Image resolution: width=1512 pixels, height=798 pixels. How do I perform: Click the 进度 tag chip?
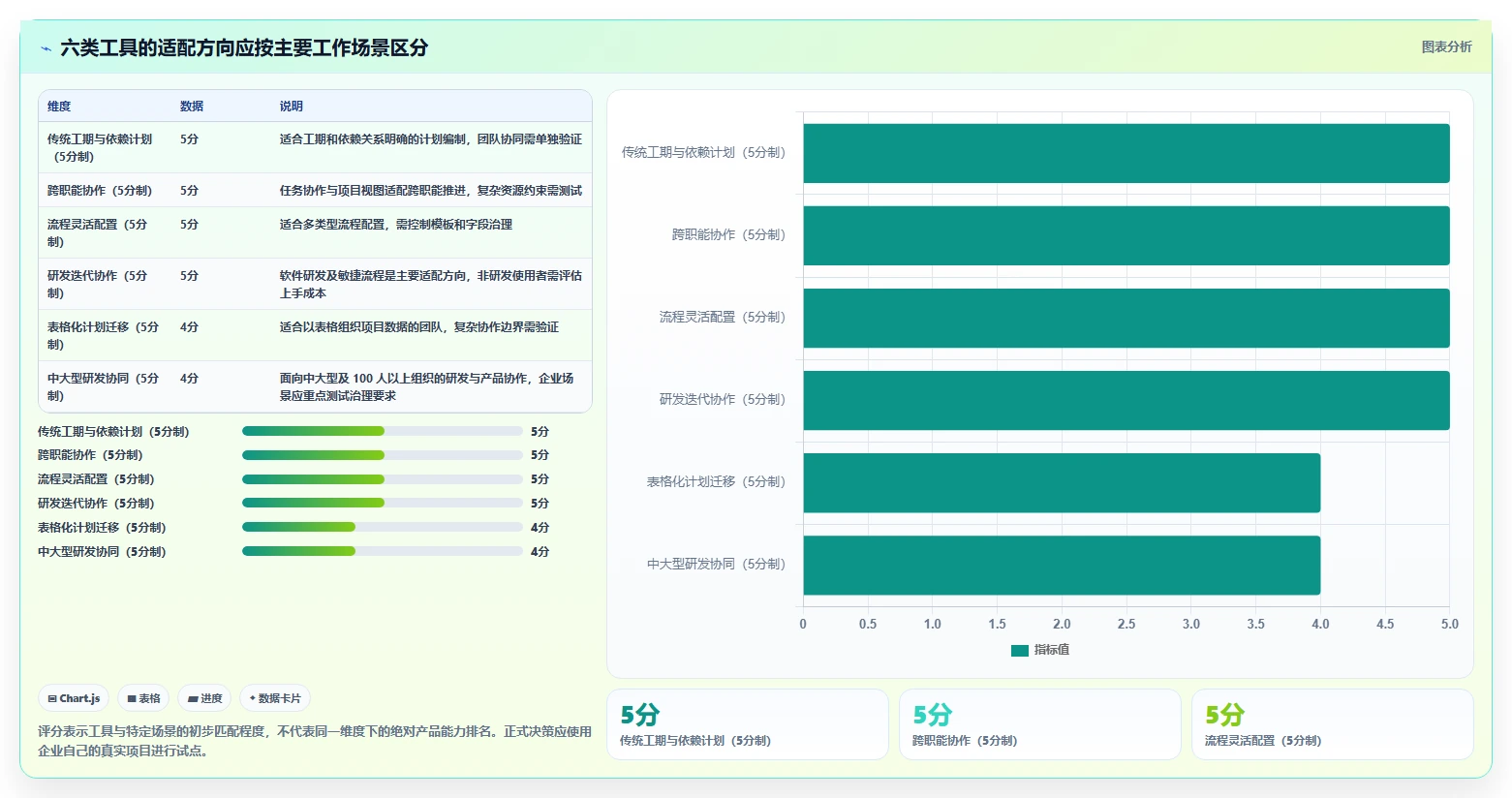point(204,698)
